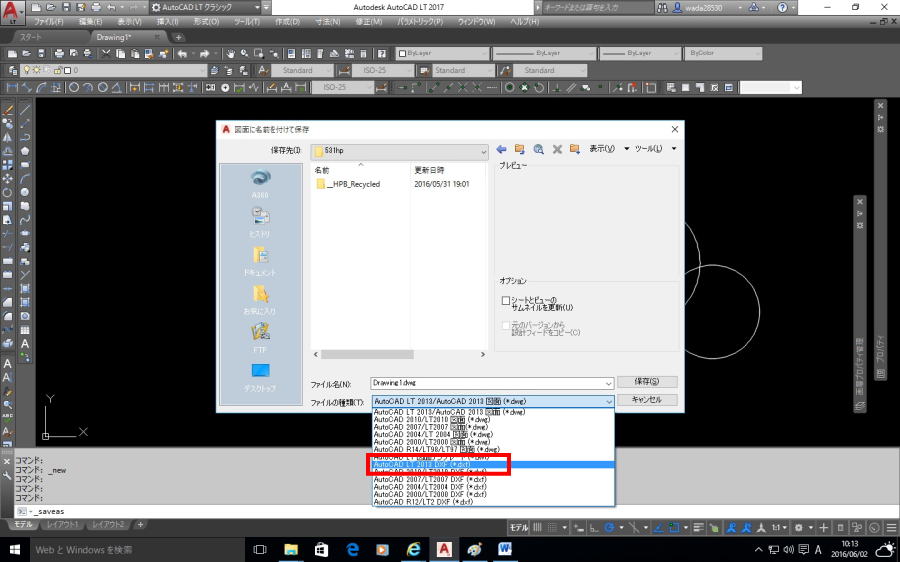900x562 pixels.
Task: Click the キャンセル cancel button
Action: coord(647,400)
